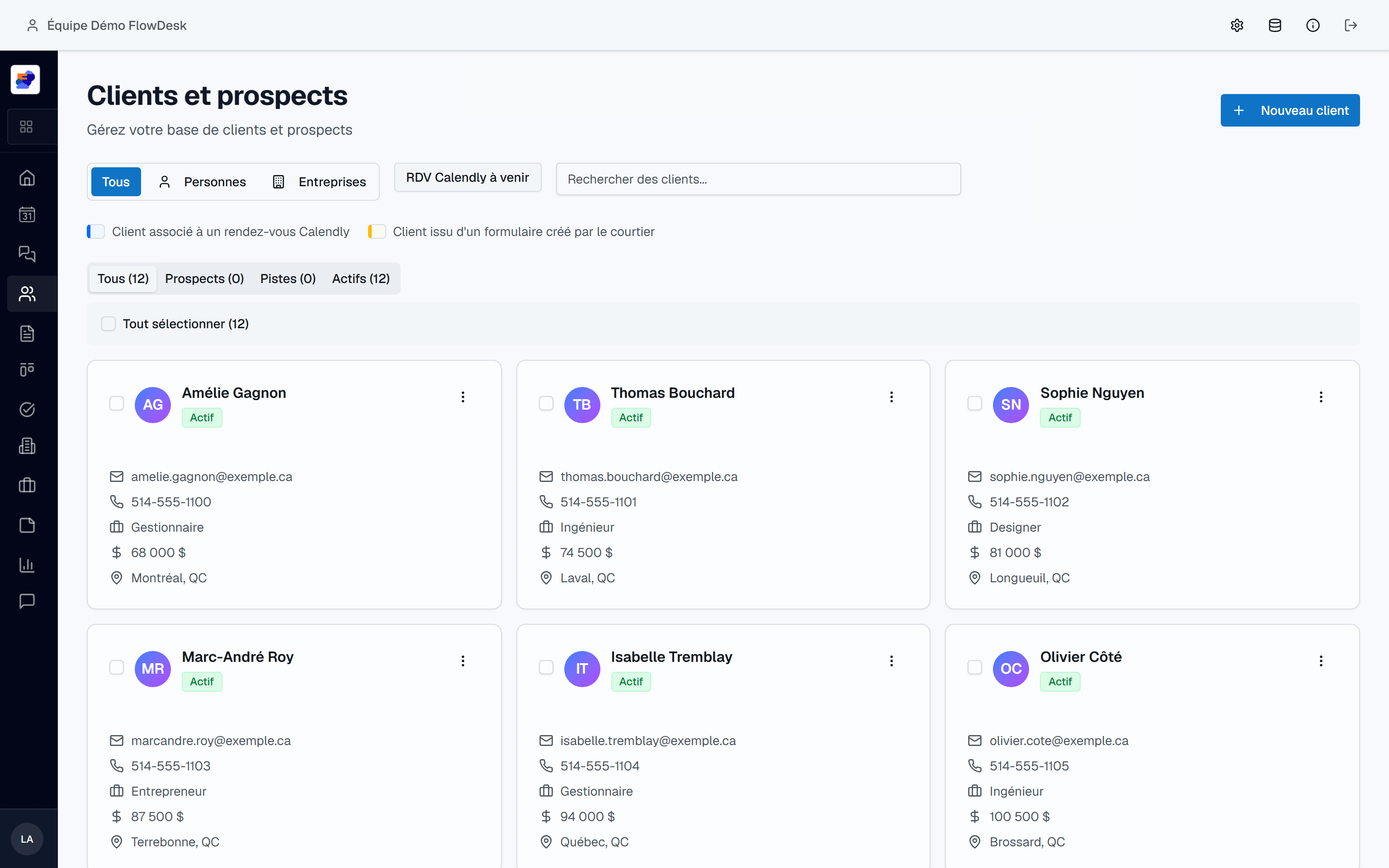
Task: Open the message bubble sidebar icon
Action: tap(27, 601)
